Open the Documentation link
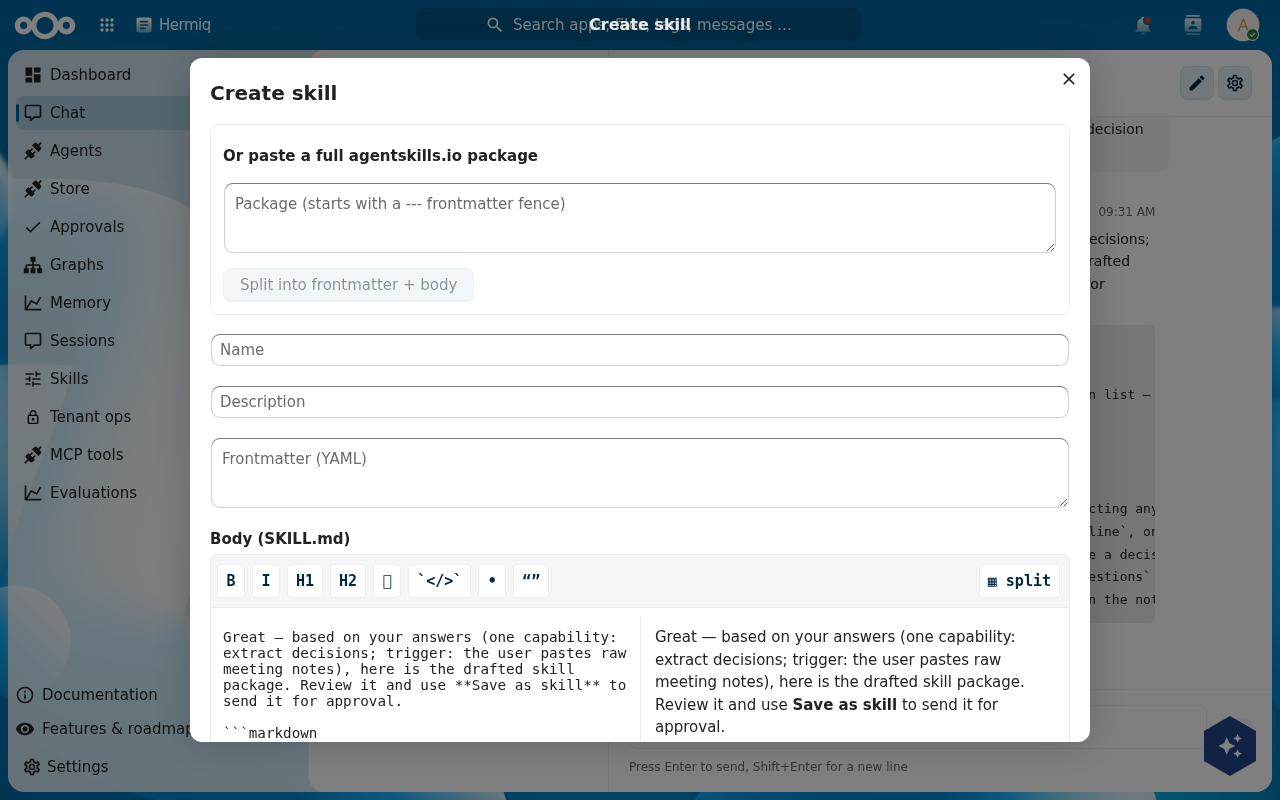 tap(99, 695)
